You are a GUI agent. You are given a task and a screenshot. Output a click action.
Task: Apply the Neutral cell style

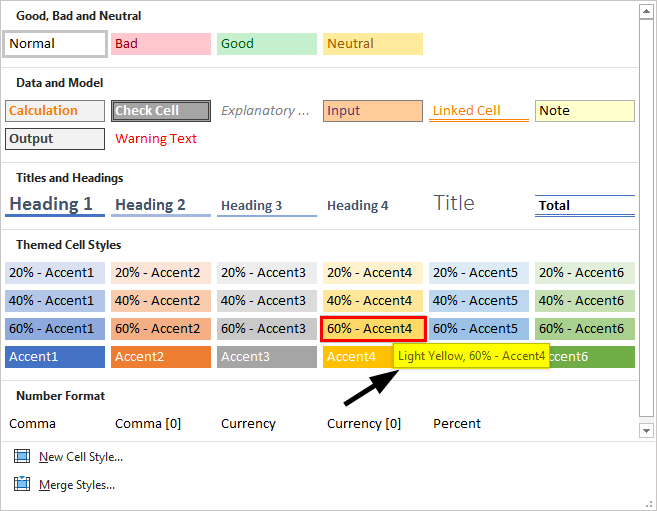[373, 44]
